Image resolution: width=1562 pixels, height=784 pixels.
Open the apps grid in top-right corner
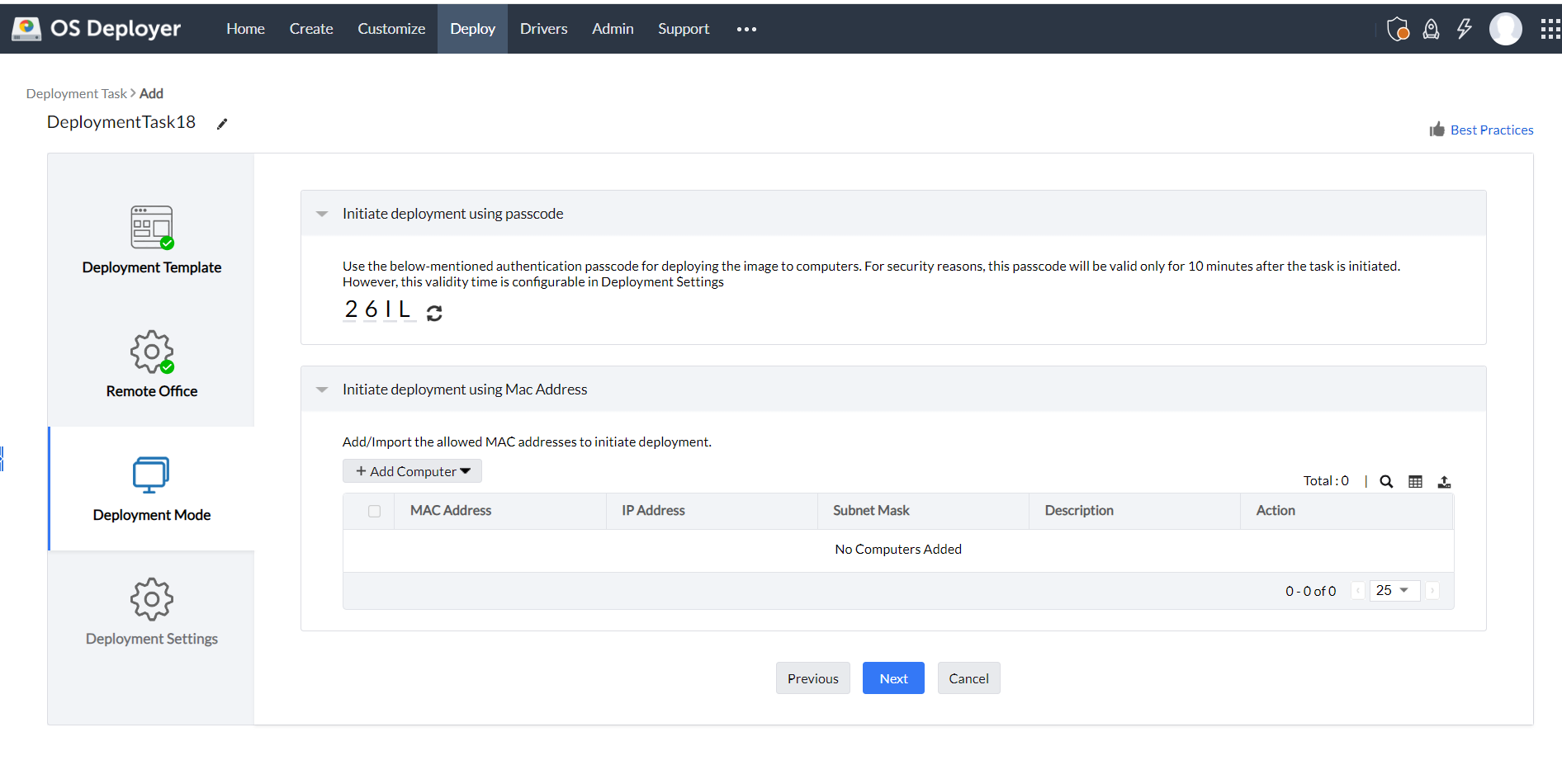(1550, 28)
